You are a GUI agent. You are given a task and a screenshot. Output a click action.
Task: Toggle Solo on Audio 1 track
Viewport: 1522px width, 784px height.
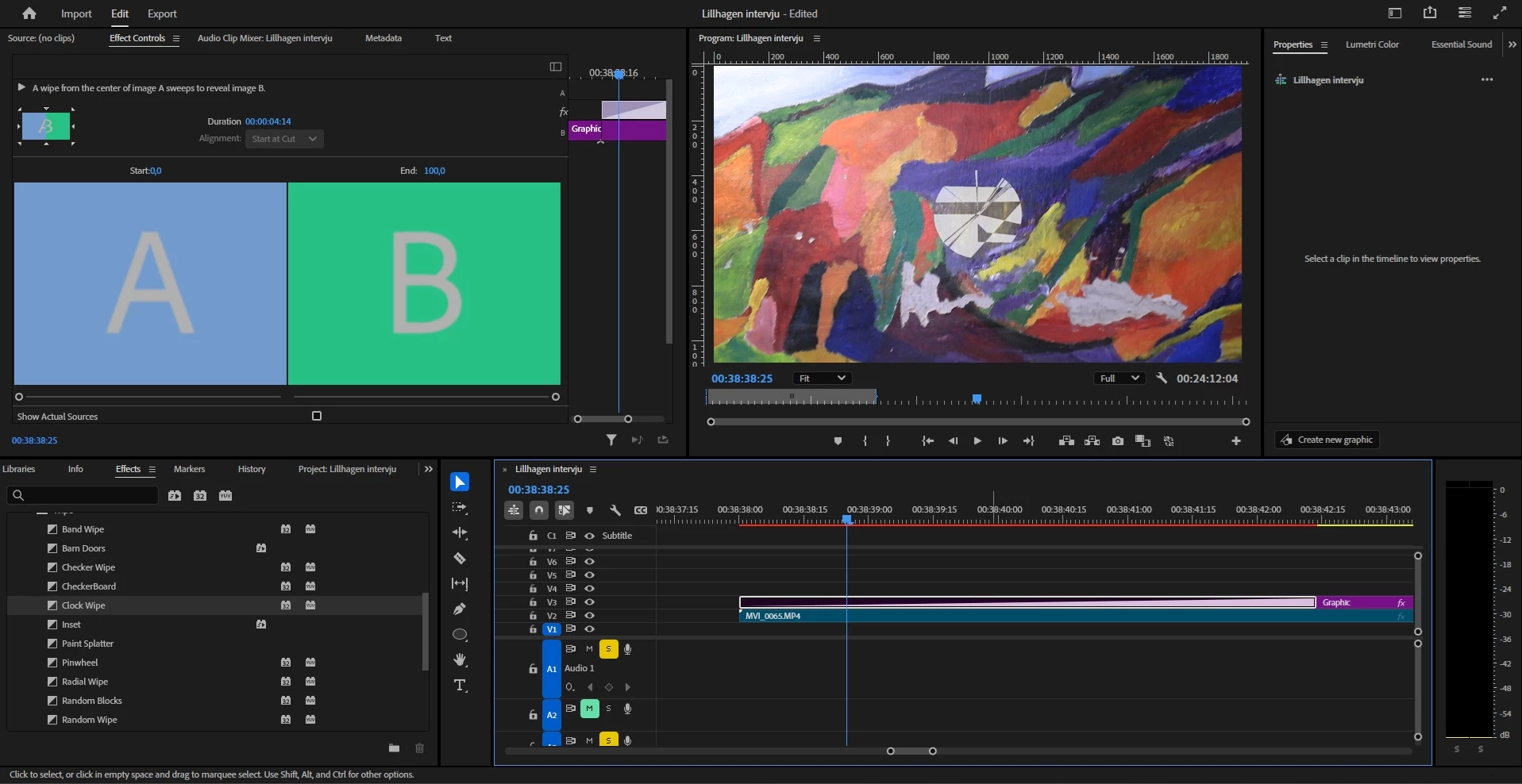(x=608, y=649)
